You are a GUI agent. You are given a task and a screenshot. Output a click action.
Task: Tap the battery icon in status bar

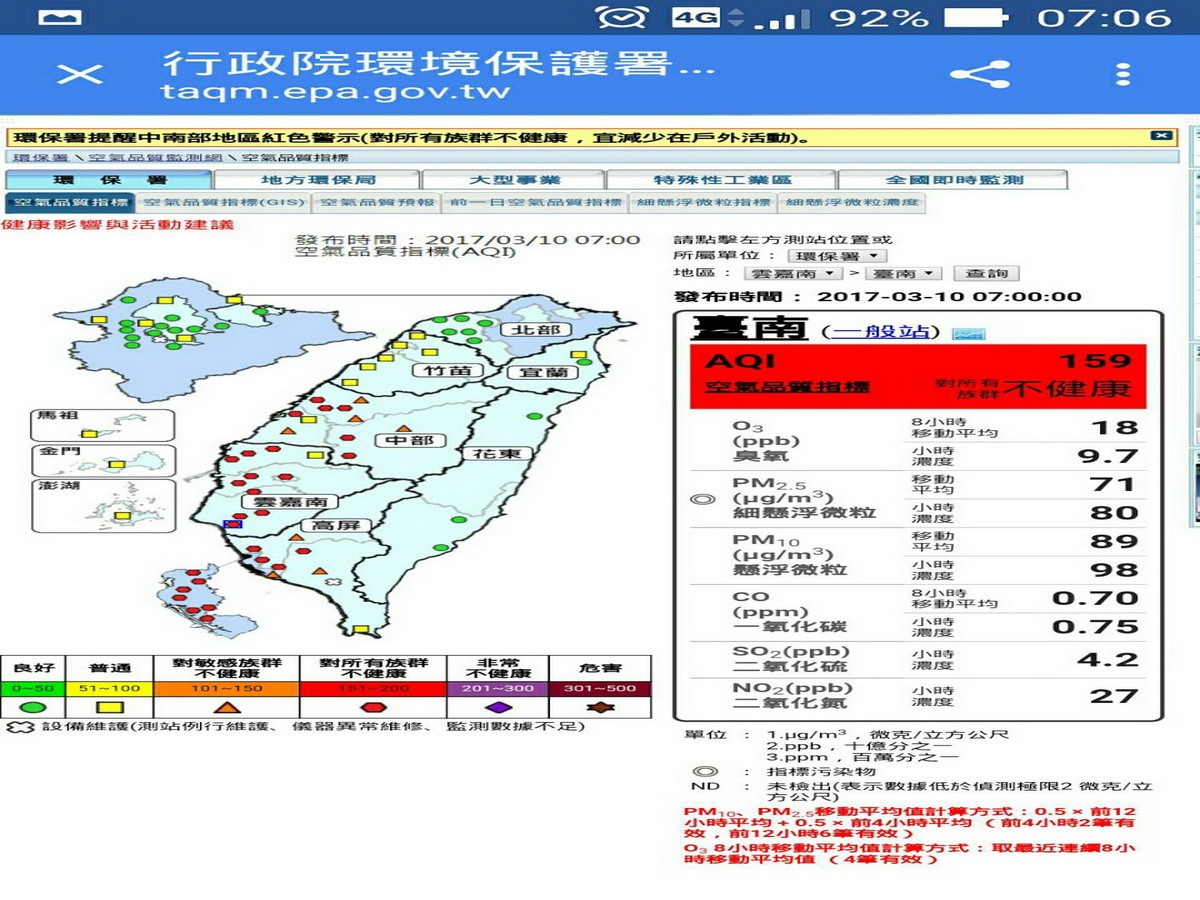pos(975,17)
